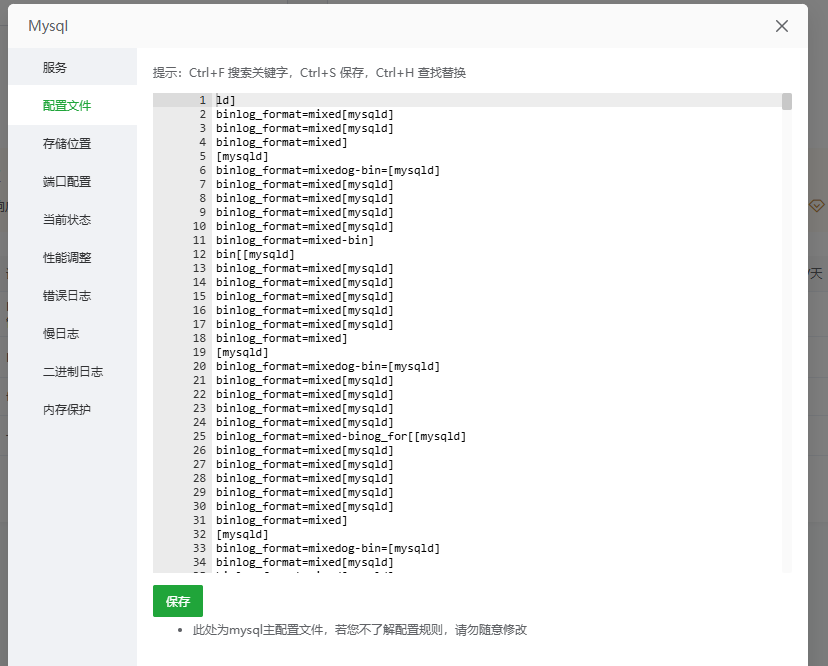Click line 11 "binlog_format=mixed-bin]"
The width and height of the screenshot is (828, 666).
tap(295, 240)
